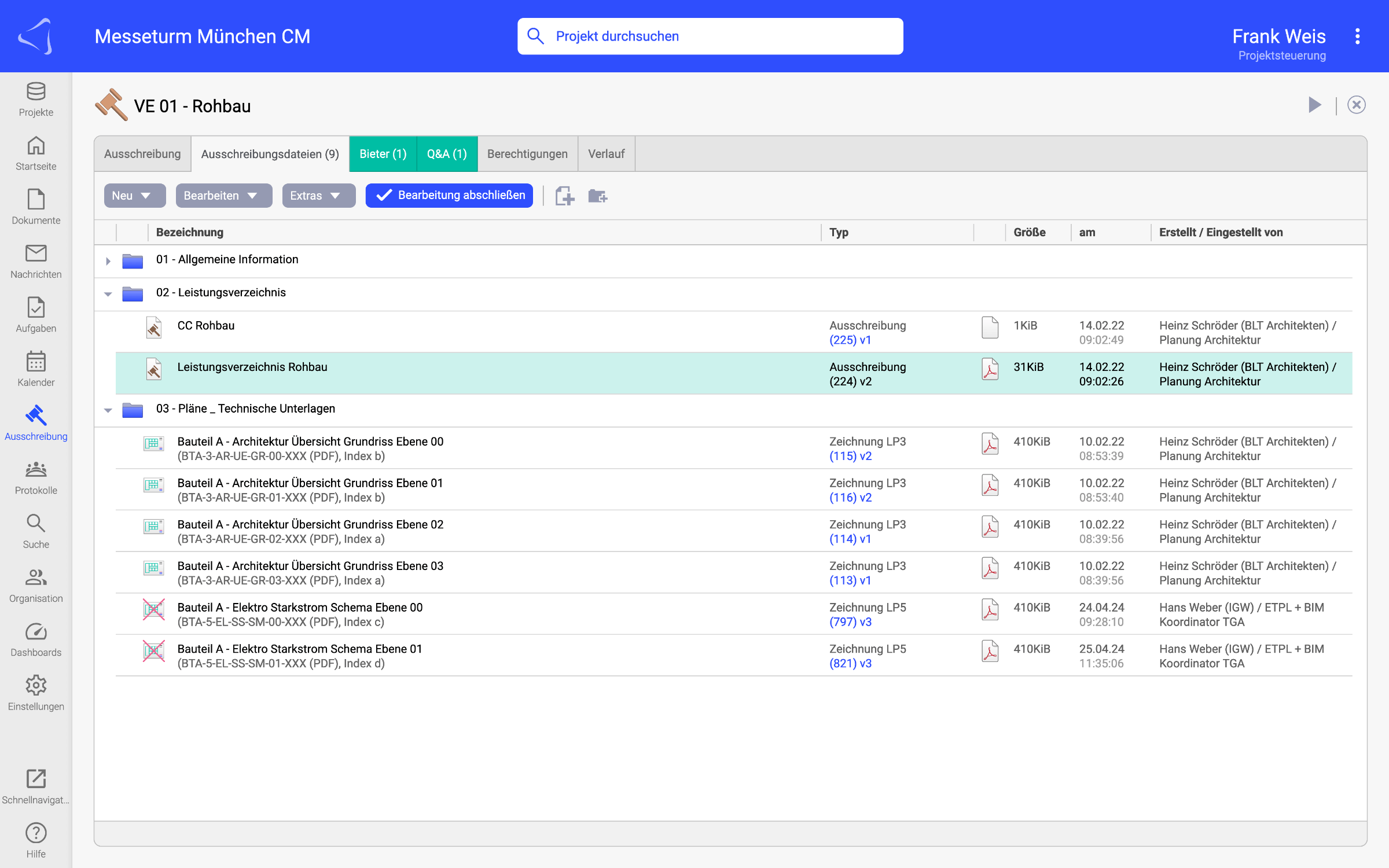Open the Verlauf tab

tap(606, 154)
